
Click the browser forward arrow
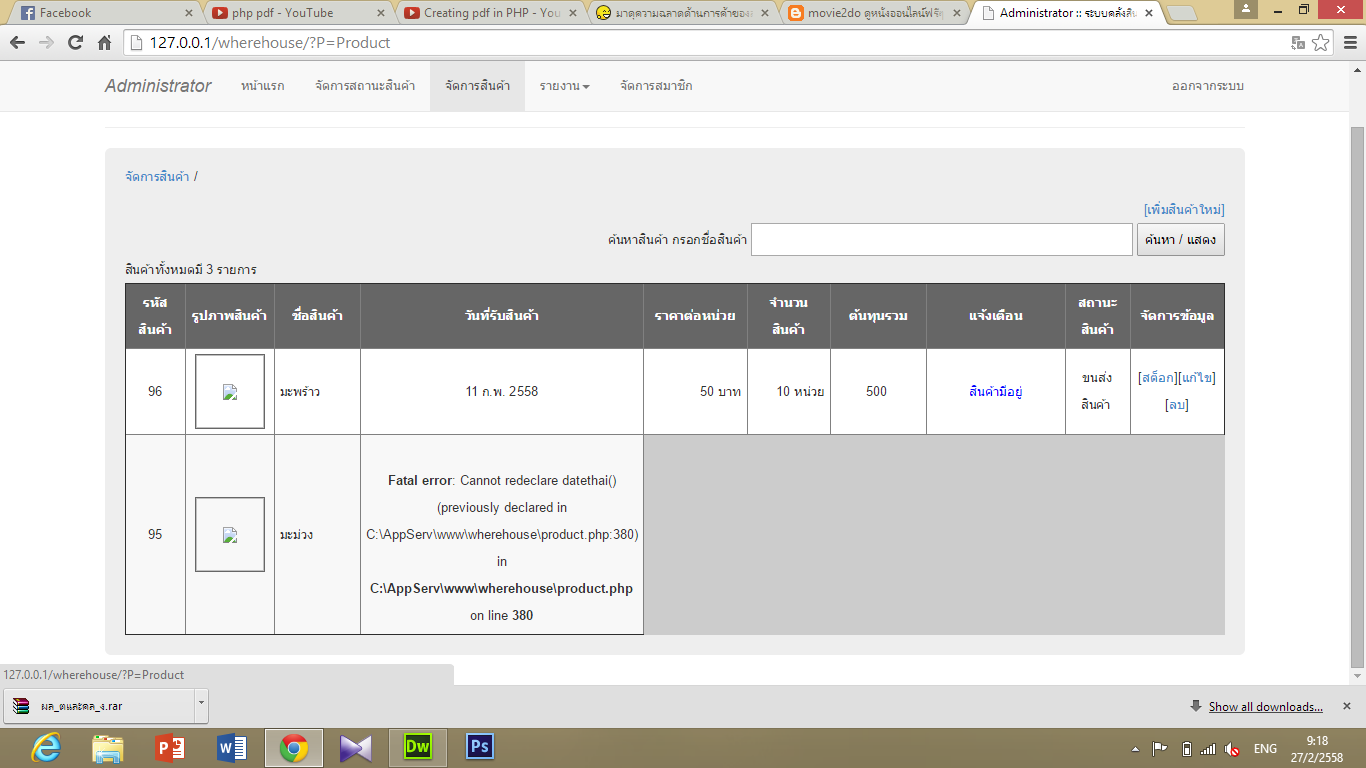pos(46,43)
